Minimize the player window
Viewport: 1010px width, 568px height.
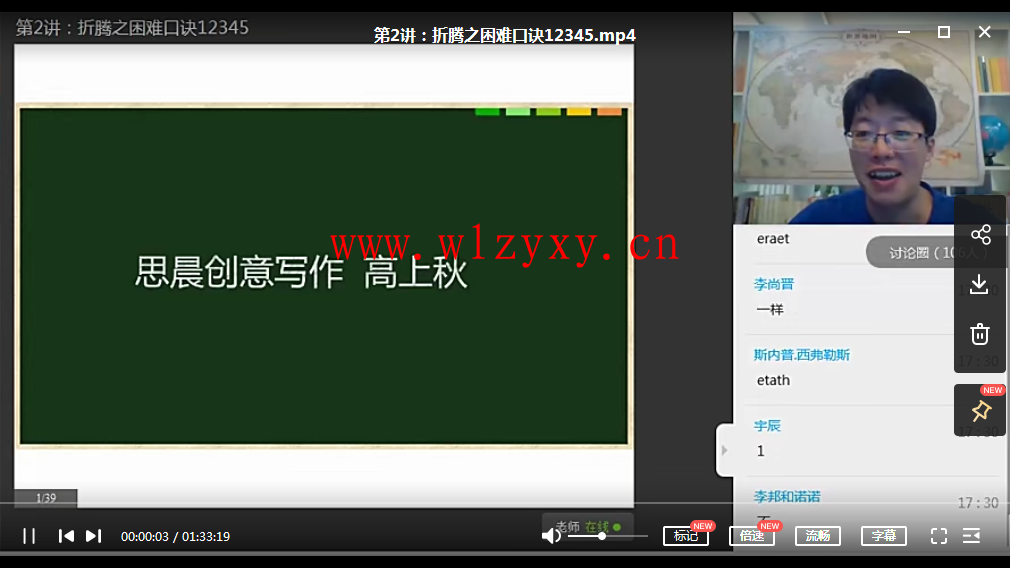coord(904,32)
